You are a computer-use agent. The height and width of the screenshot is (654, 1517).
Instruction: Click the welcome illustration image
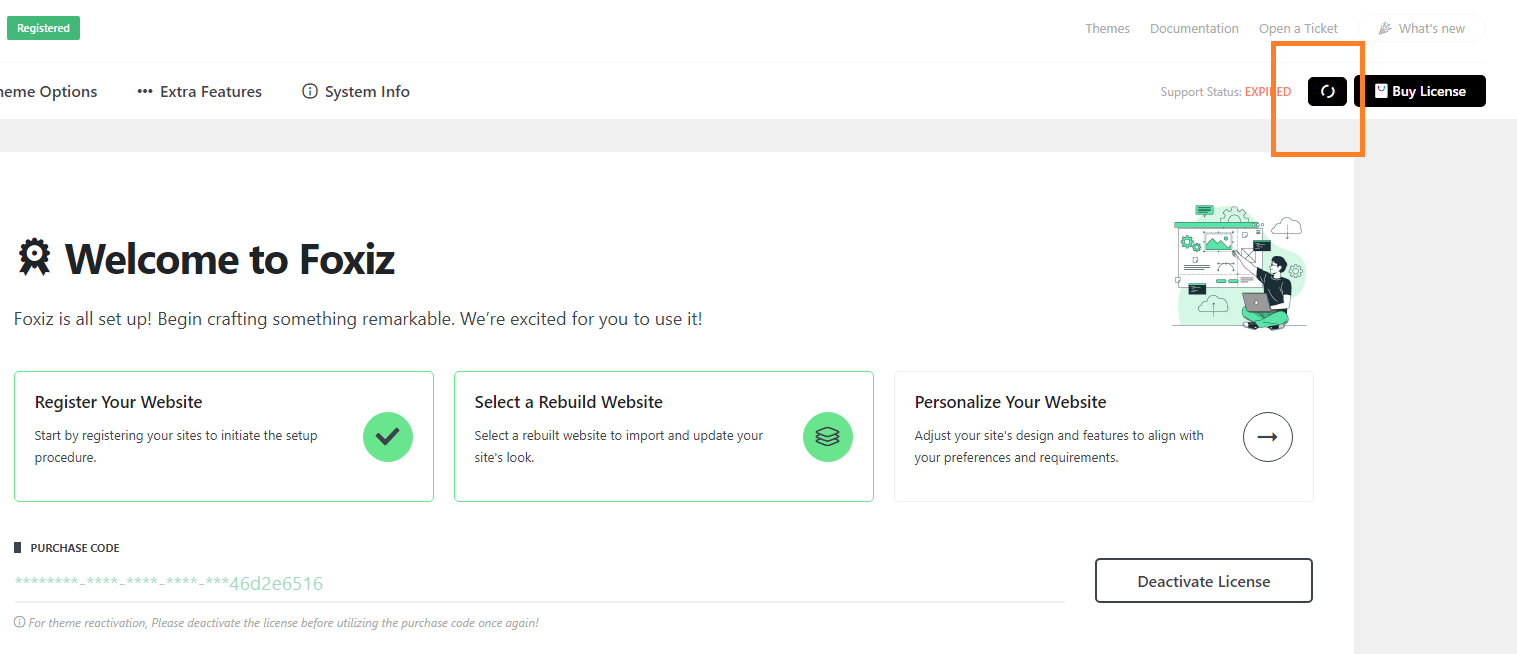[1240, 267]
